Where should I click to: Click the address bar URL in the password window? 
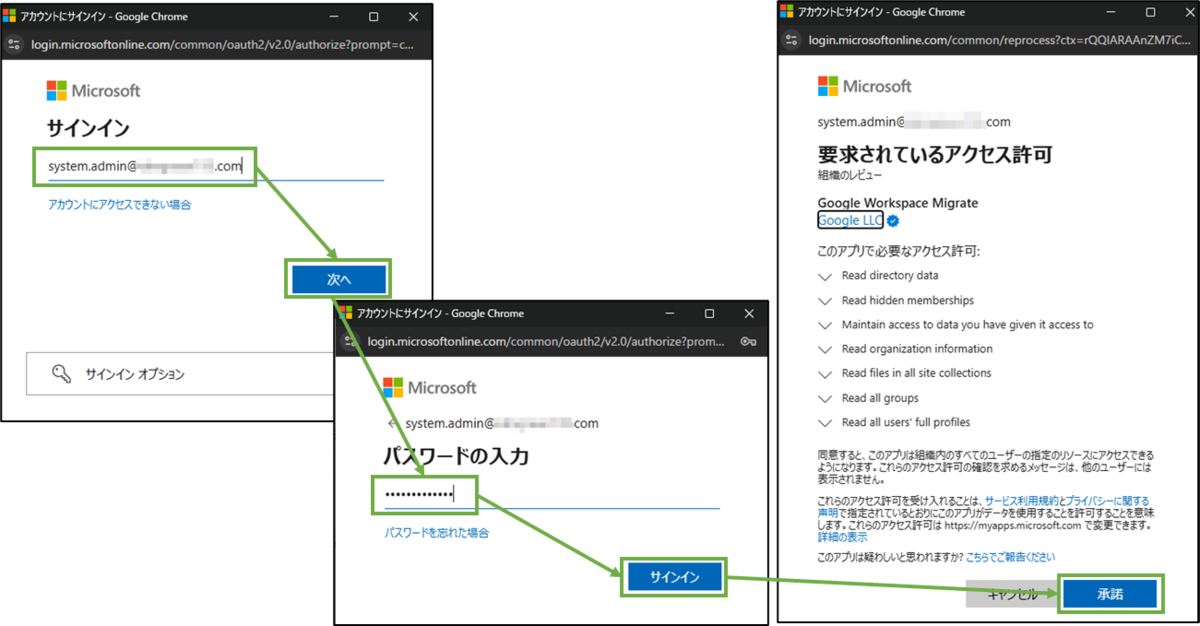click(546, 341)
